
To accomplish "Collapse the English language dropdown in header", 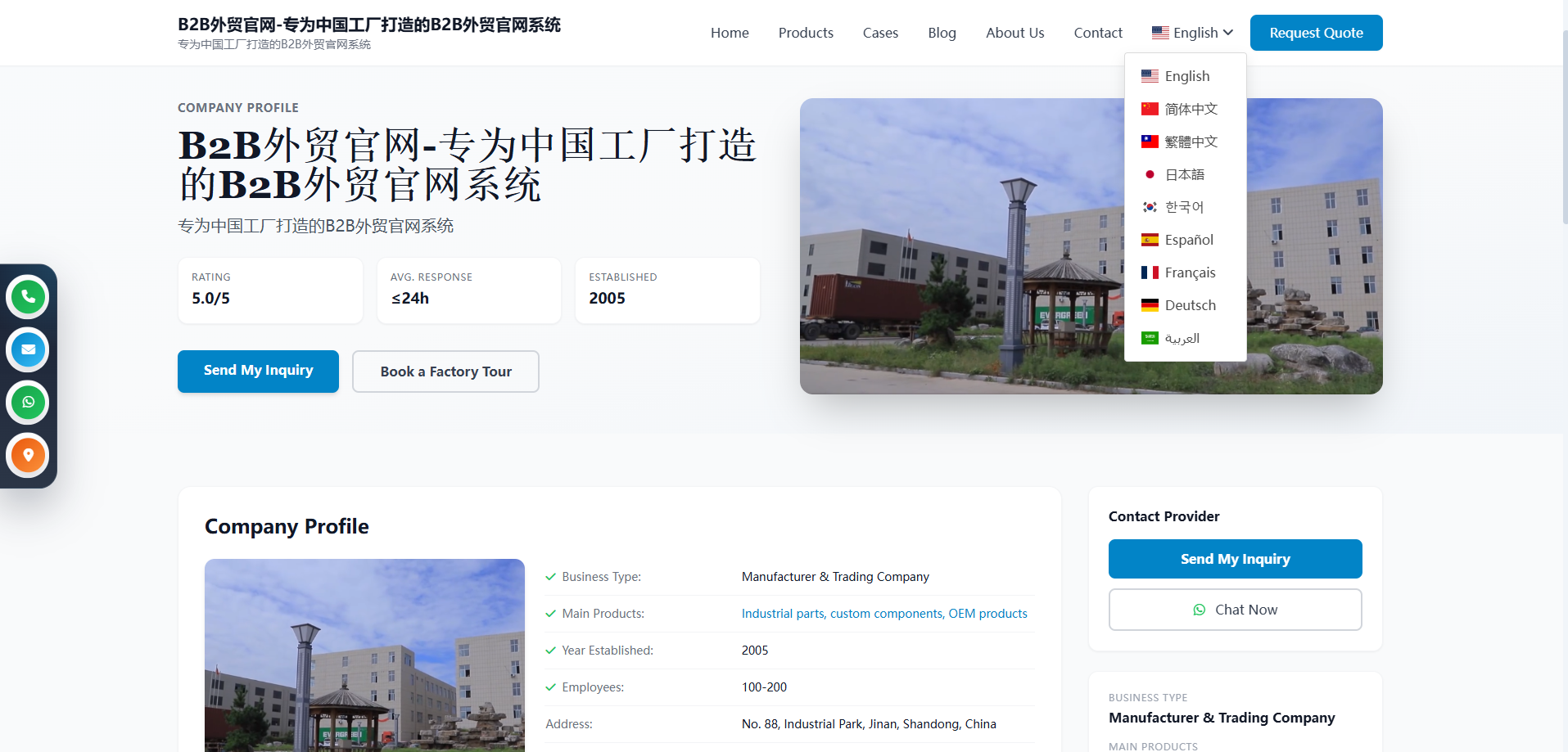I will (1192, 33).
